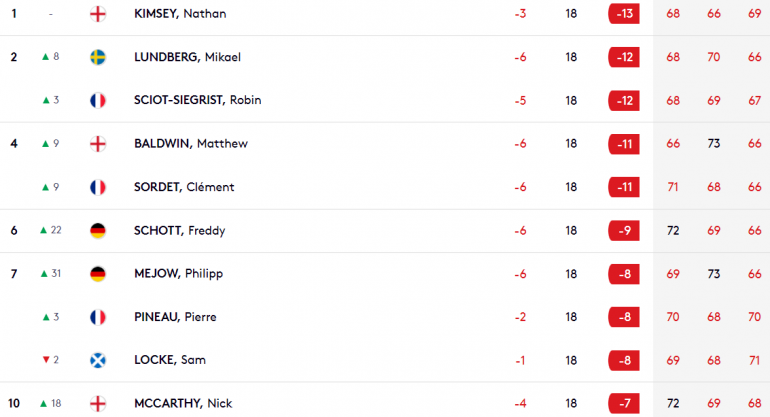Click England flag next to KIMSEY, Nathan

[98, 14]
